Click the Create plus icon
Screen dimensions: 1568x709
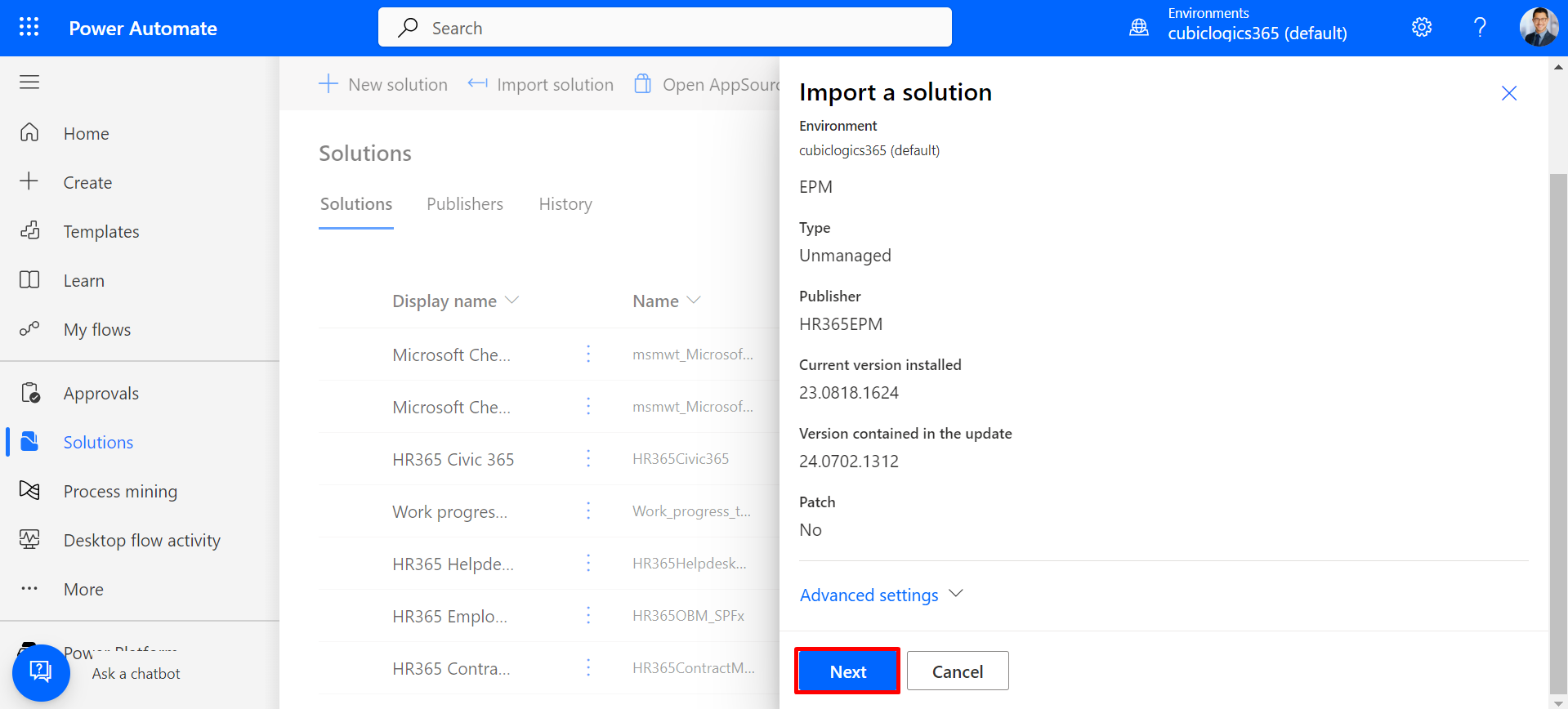[29, 181]
